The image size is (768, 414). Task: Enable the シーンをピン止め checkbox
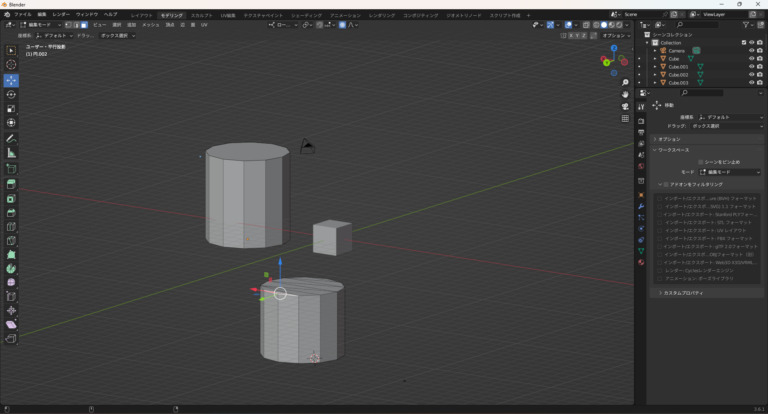pos(701,161)
